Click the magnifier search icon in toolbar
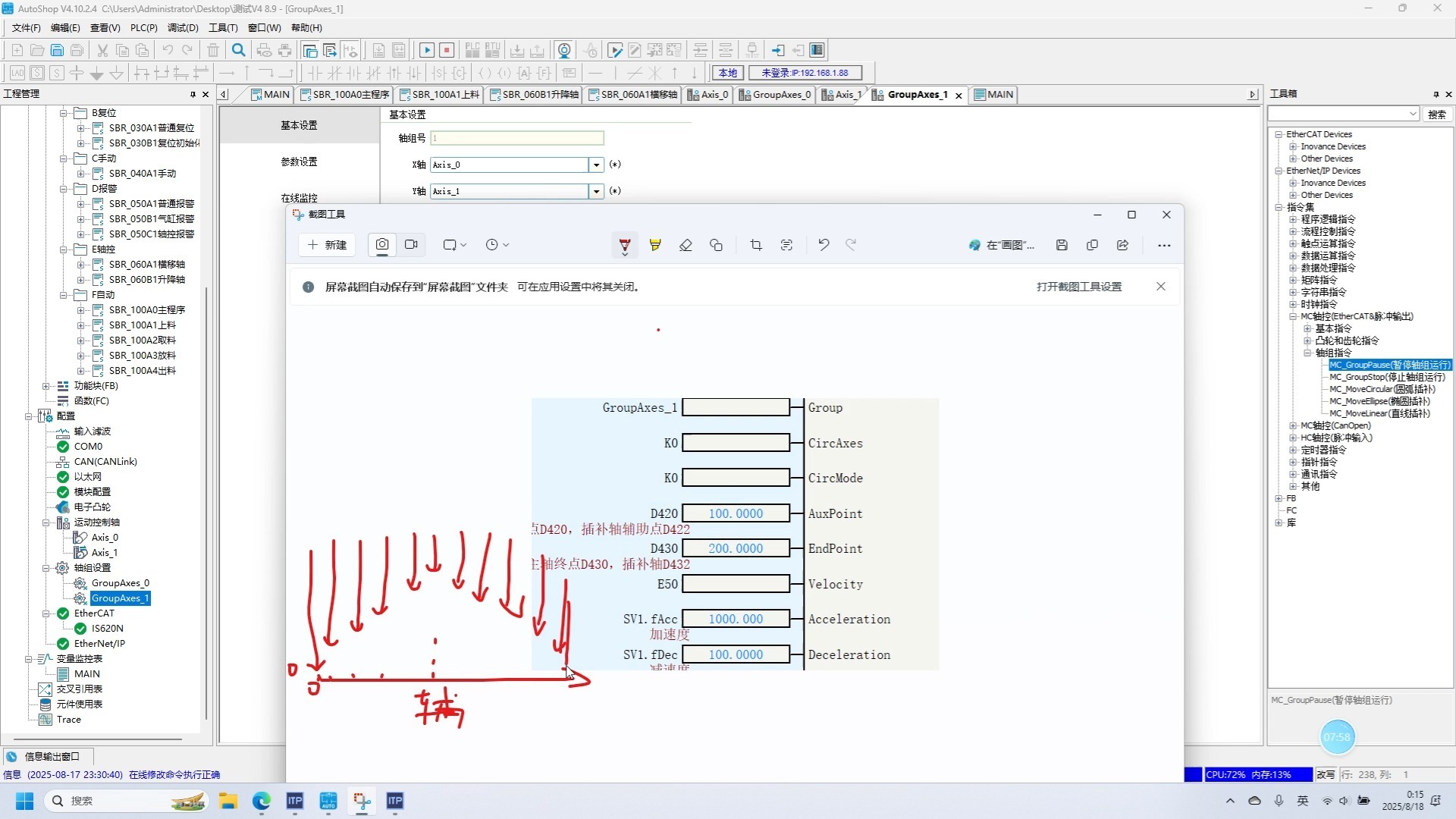The height and width of the screenshot is (819, 1456). click(x=239, y=51)
